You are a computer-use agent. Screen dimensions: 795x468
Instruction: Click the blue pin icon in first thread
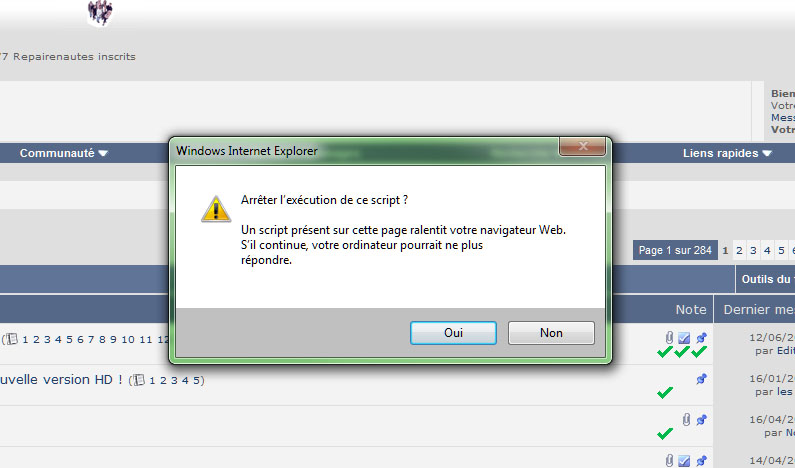pyautogui.click(x=701, y=338)
